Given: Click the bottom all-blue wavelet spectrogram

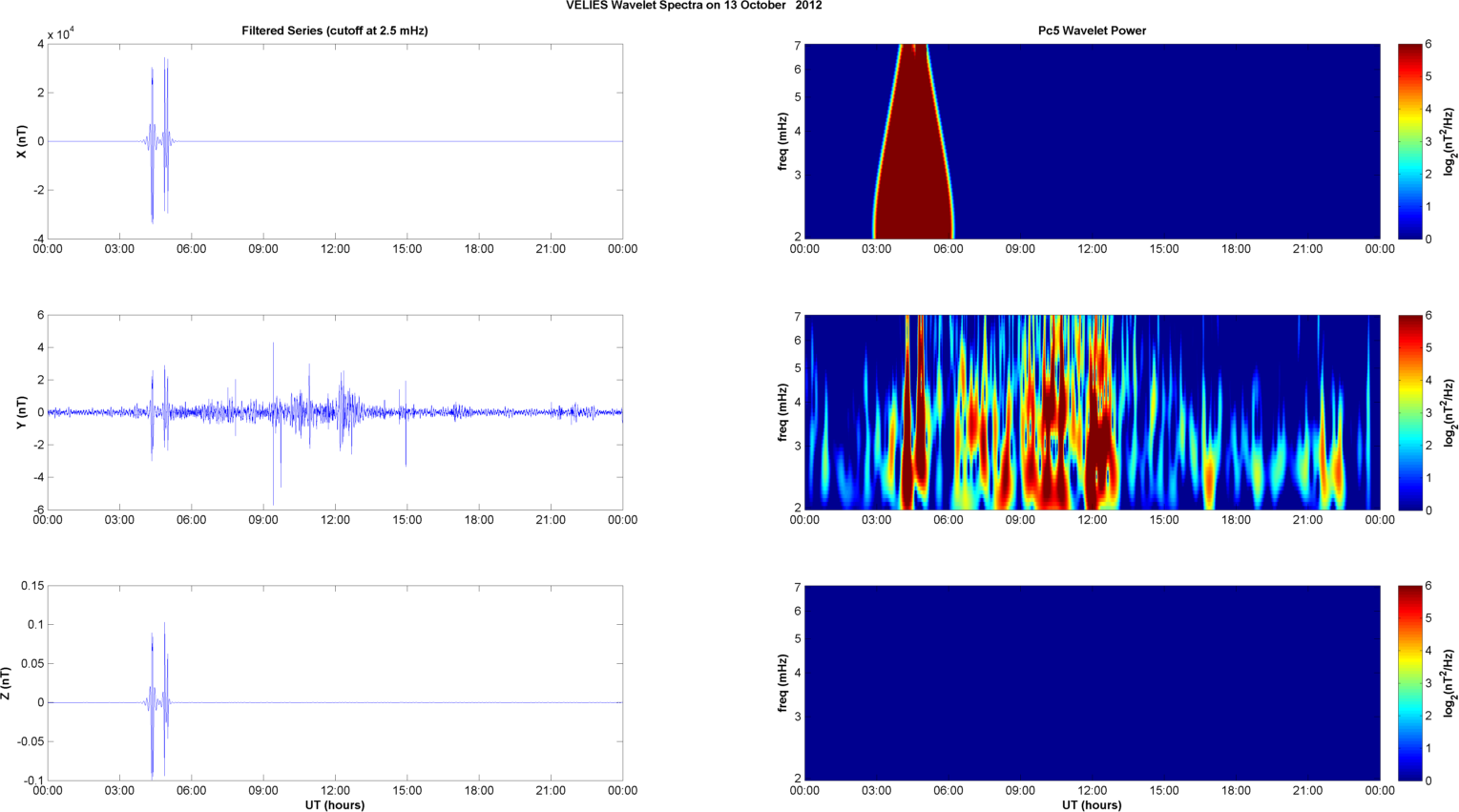Looking at the screenshot, I should pyautogui.click(x=1093, y=683).
